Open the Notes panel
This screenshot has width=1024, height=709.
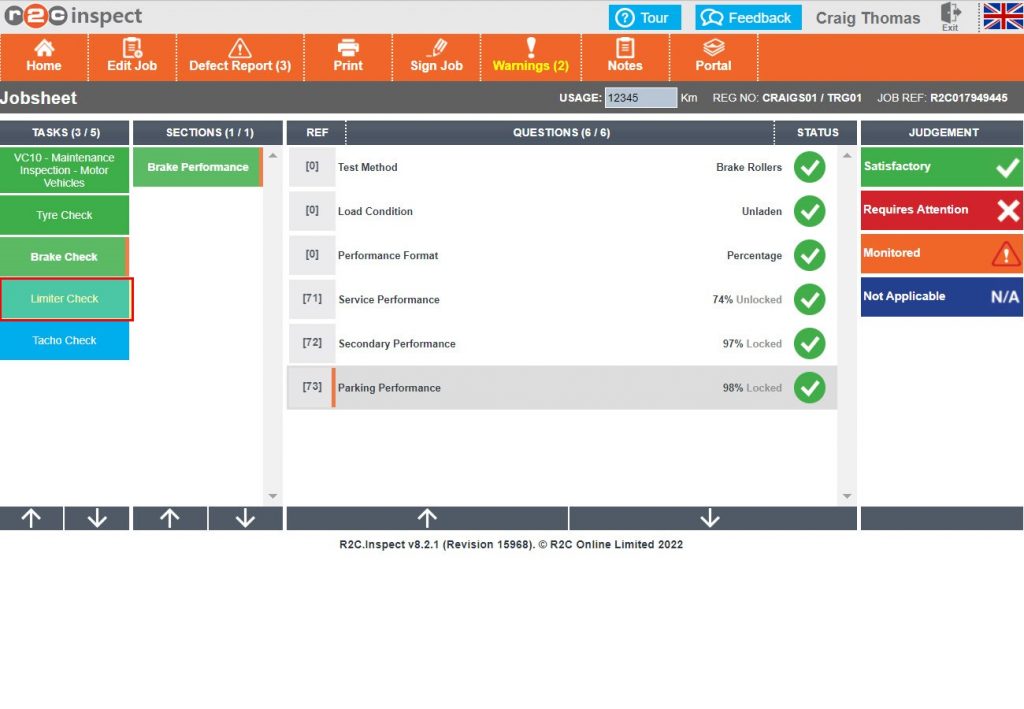click(x=625, y=58)
